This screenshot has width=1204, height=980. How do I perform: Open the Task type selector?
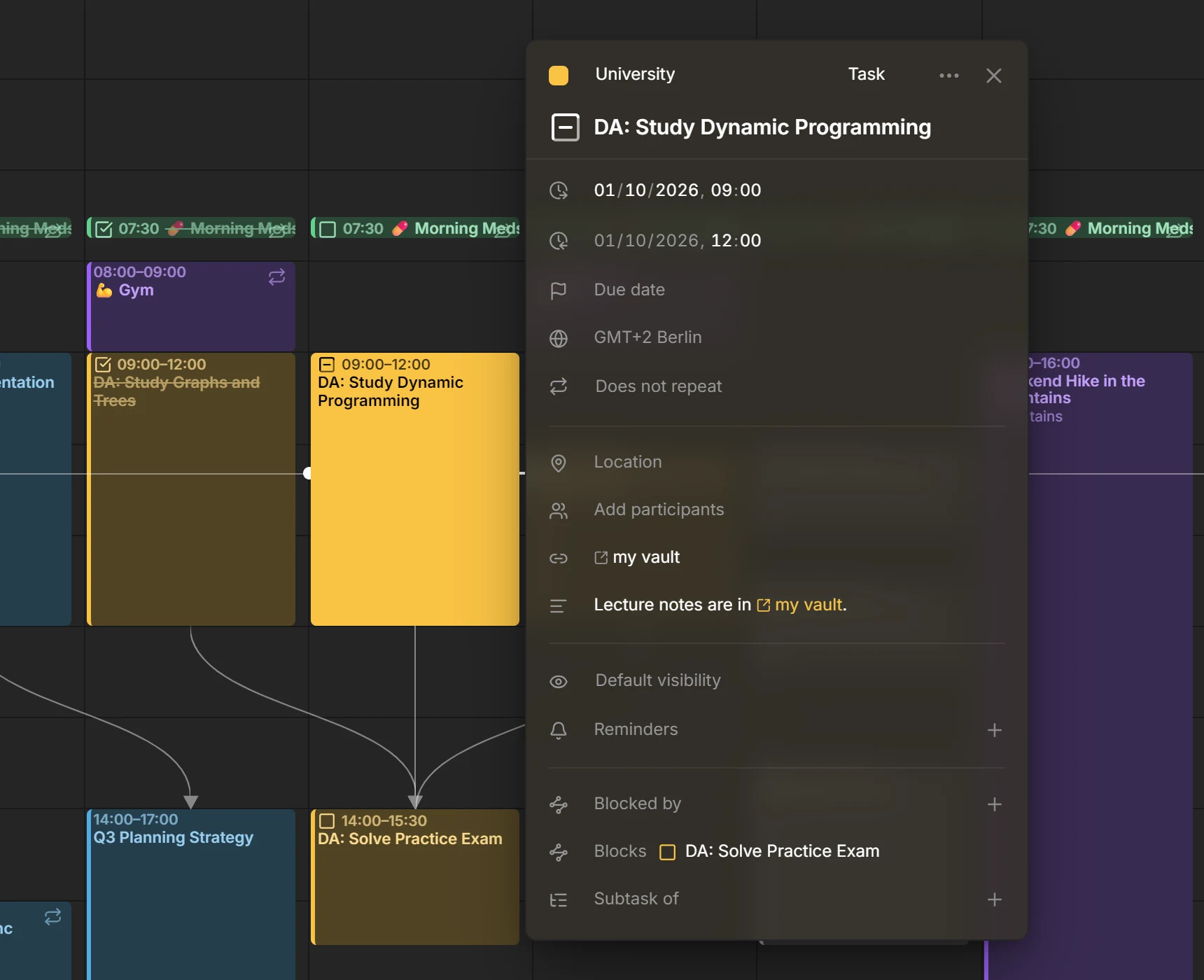[x=866, y=74]
